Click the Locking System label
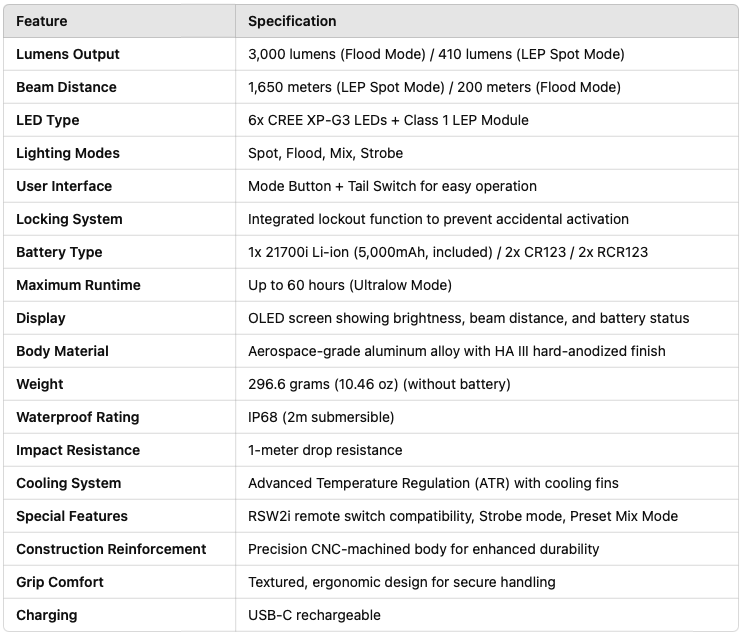742x637 pixels. click(x=69, y=219)
